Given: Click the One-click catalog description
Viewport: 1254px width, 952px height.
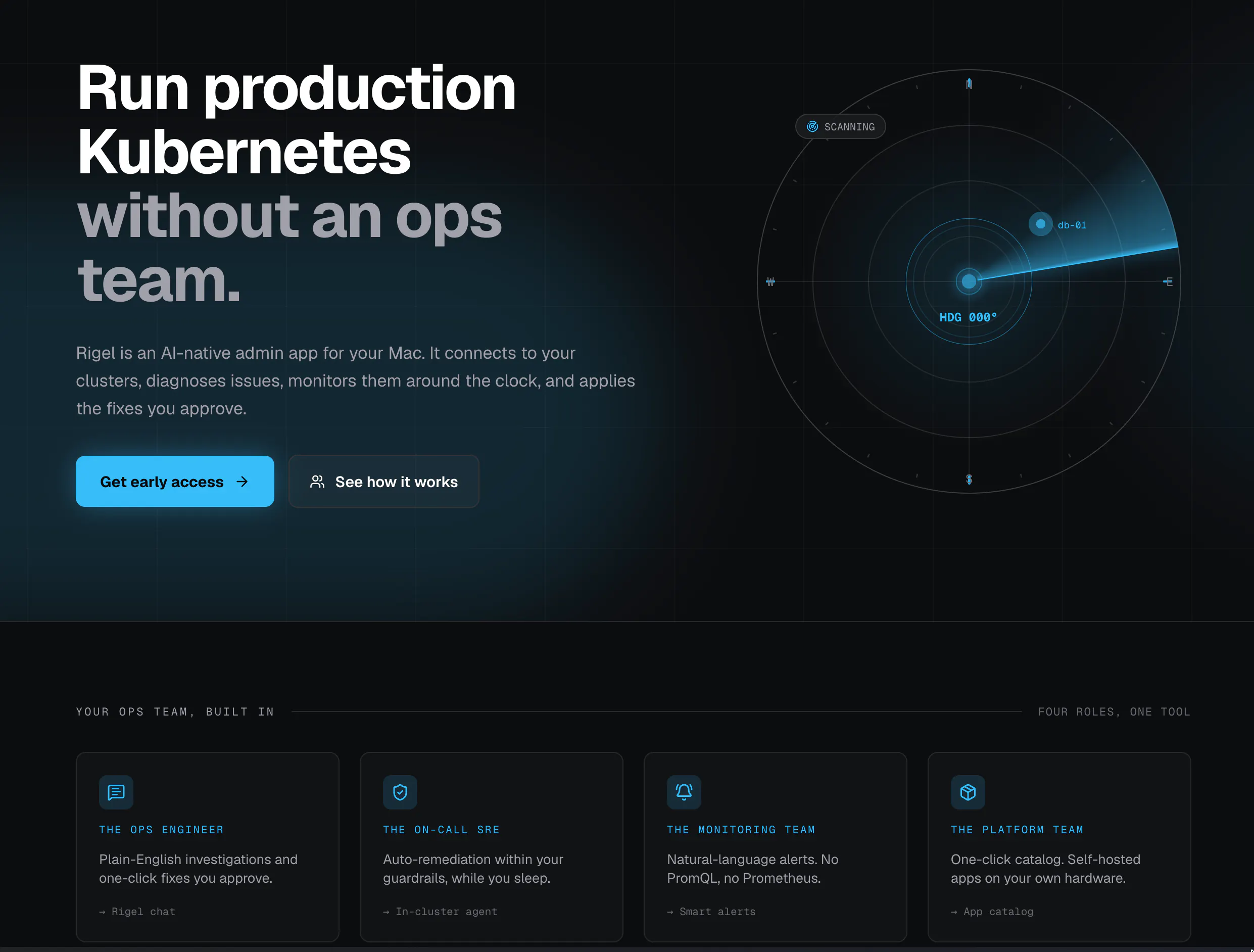Looking at the screenshot, I should (1045, 869).
